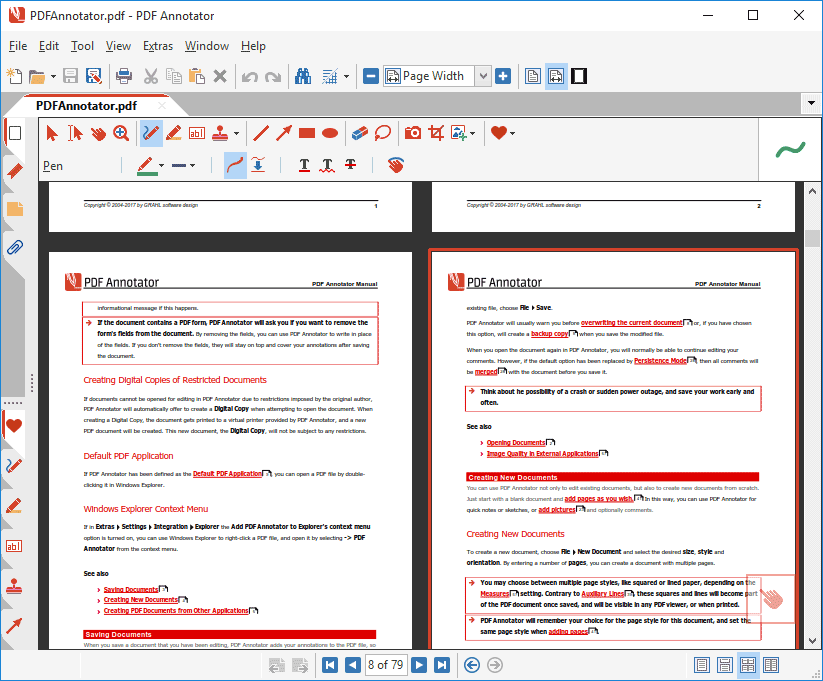Click the pen color swatch in pen options
The image size is (823, 681).
tap(147, 165)
